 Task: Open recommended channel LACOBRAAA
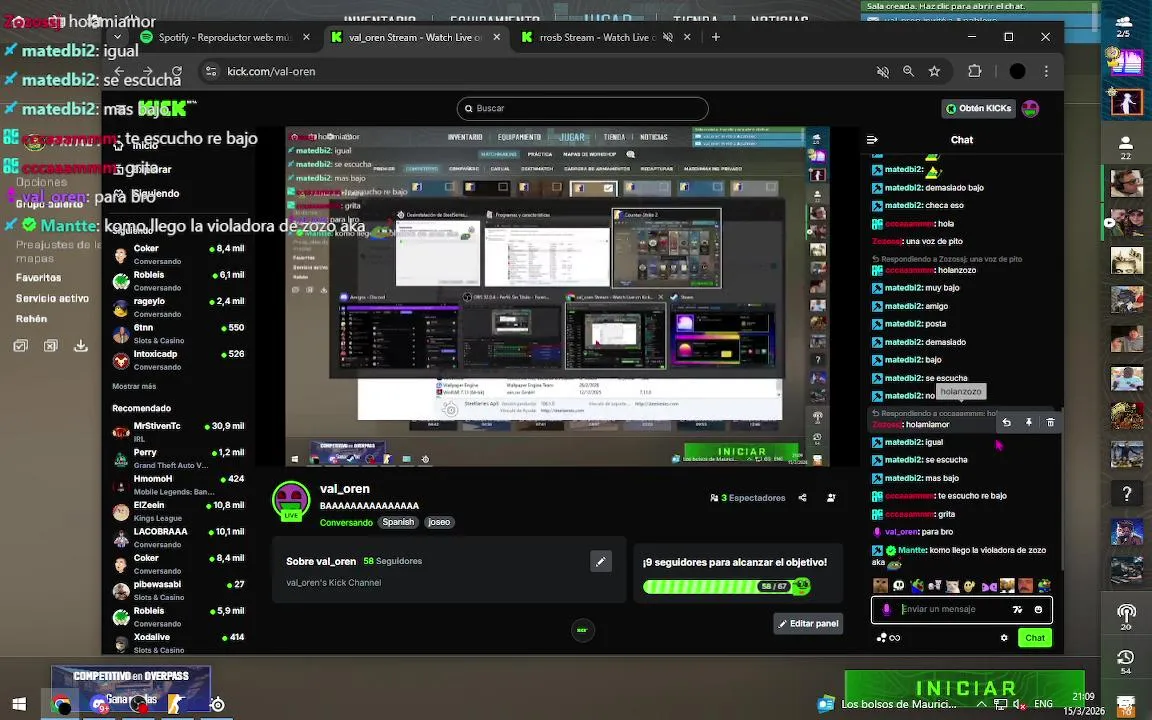[x=179, y=538]
